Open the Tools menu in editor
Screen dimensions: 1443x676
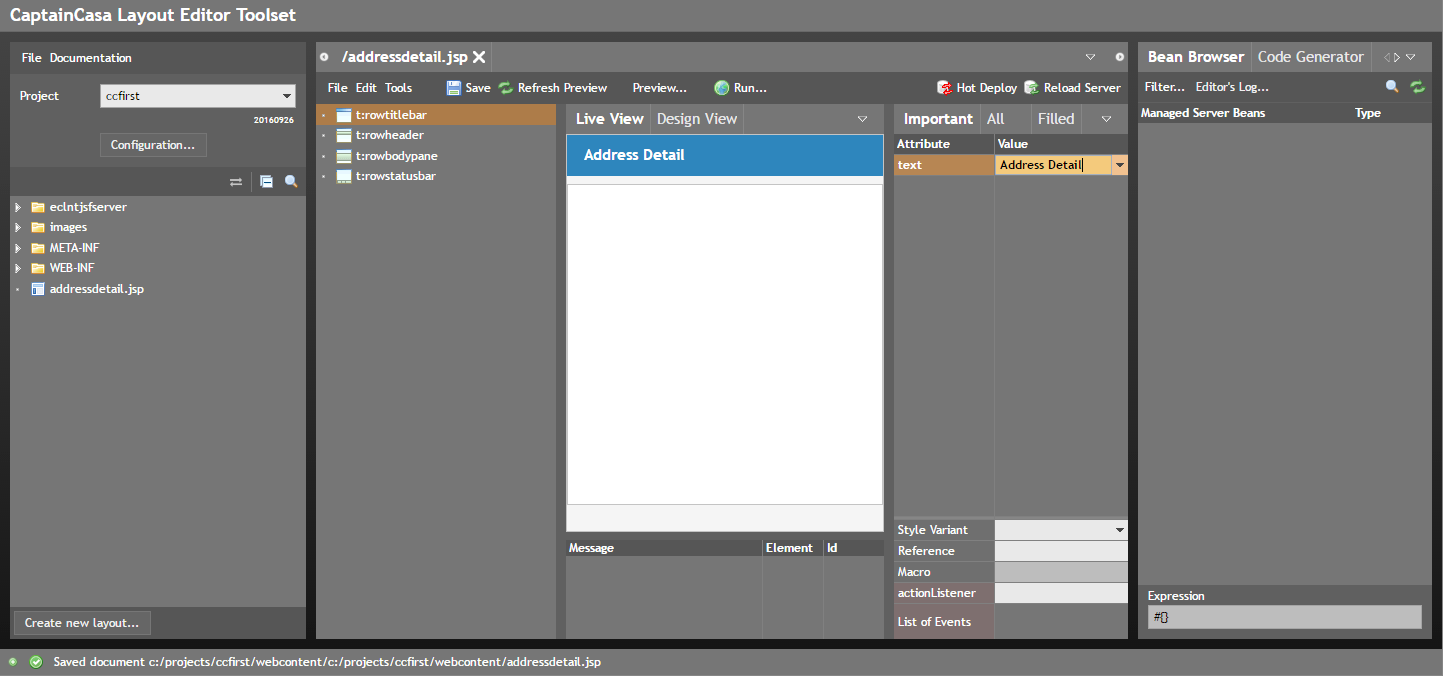(398, 88)
